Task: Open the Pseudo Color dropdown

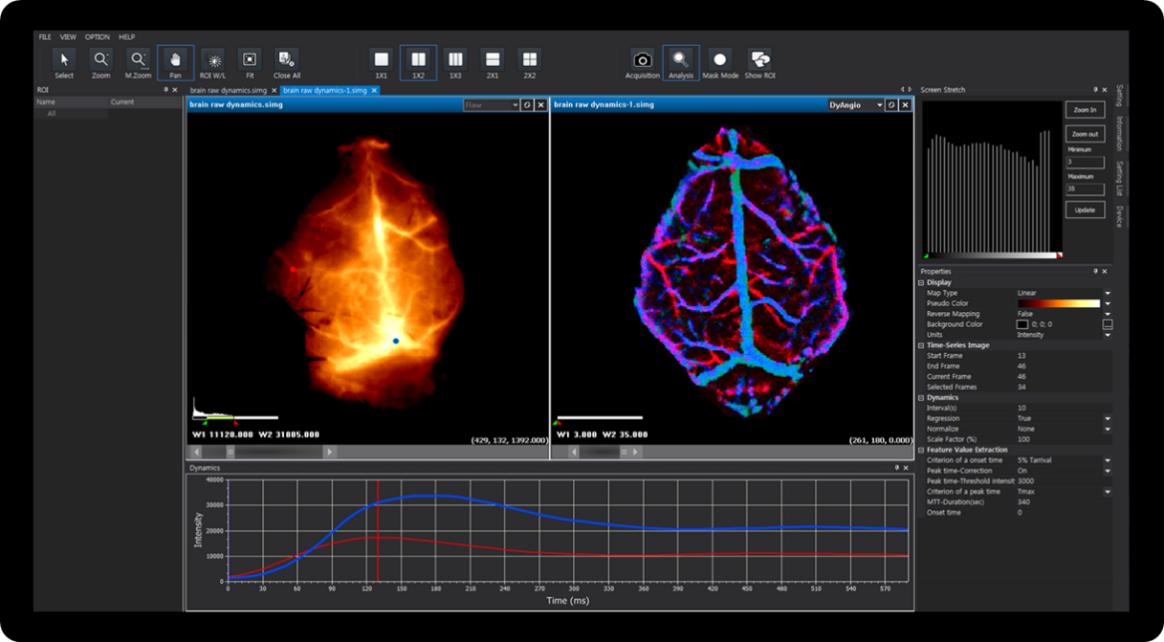Action: pyautogui.click(x=1107, y=303)
